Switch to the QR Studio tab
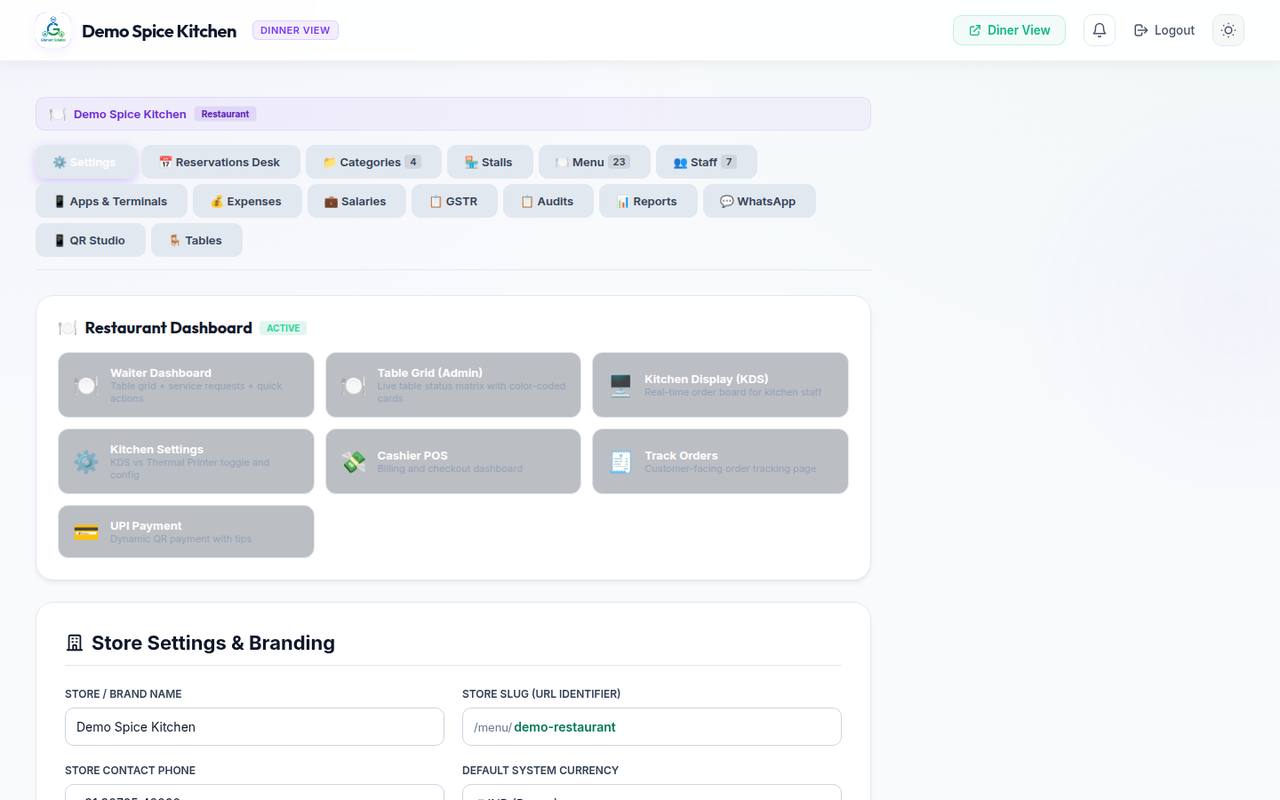 click(x=90, y=240)
